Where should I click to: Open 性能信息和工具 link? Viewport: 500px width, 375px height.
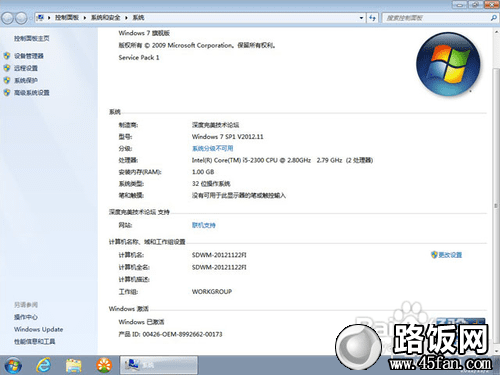pos(34,341)
